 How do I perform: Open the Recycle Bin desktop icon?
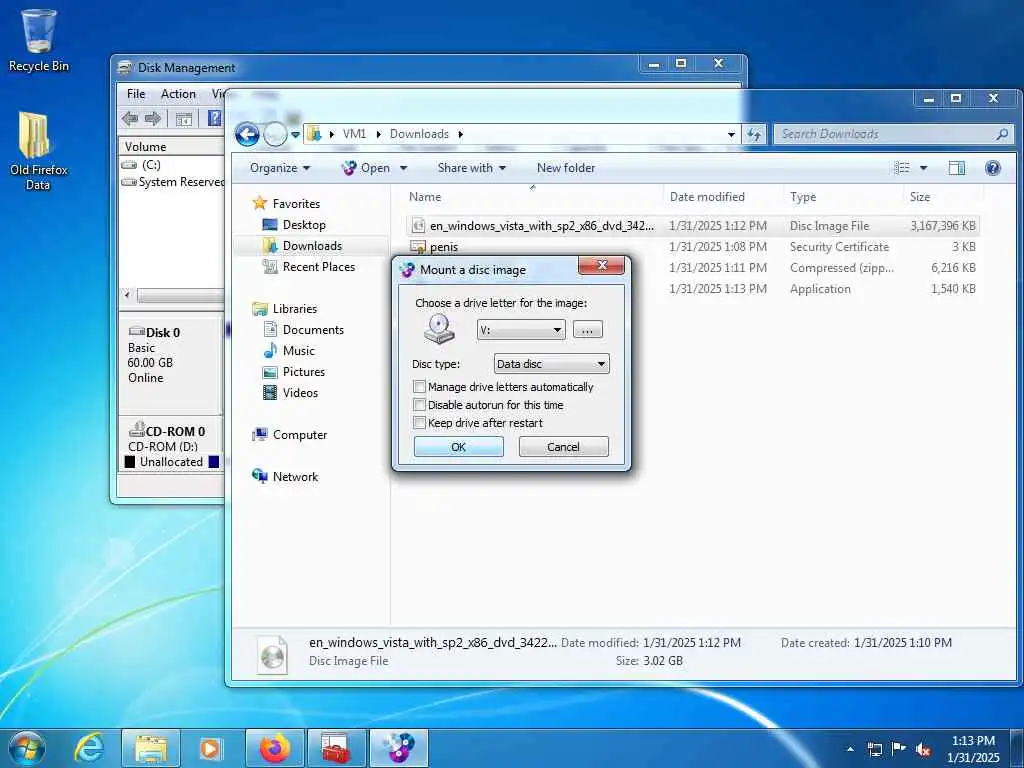(x=39, y=40)
